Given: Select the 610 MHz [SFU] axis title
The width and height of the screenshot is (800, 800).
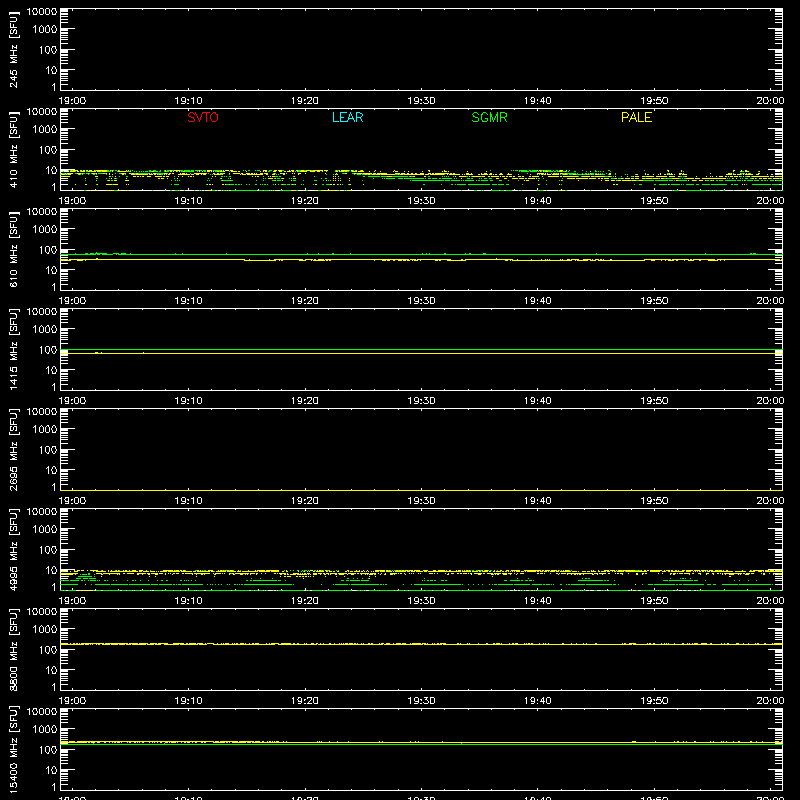Looking at the screenshot, I should click(x=13, y=249).
